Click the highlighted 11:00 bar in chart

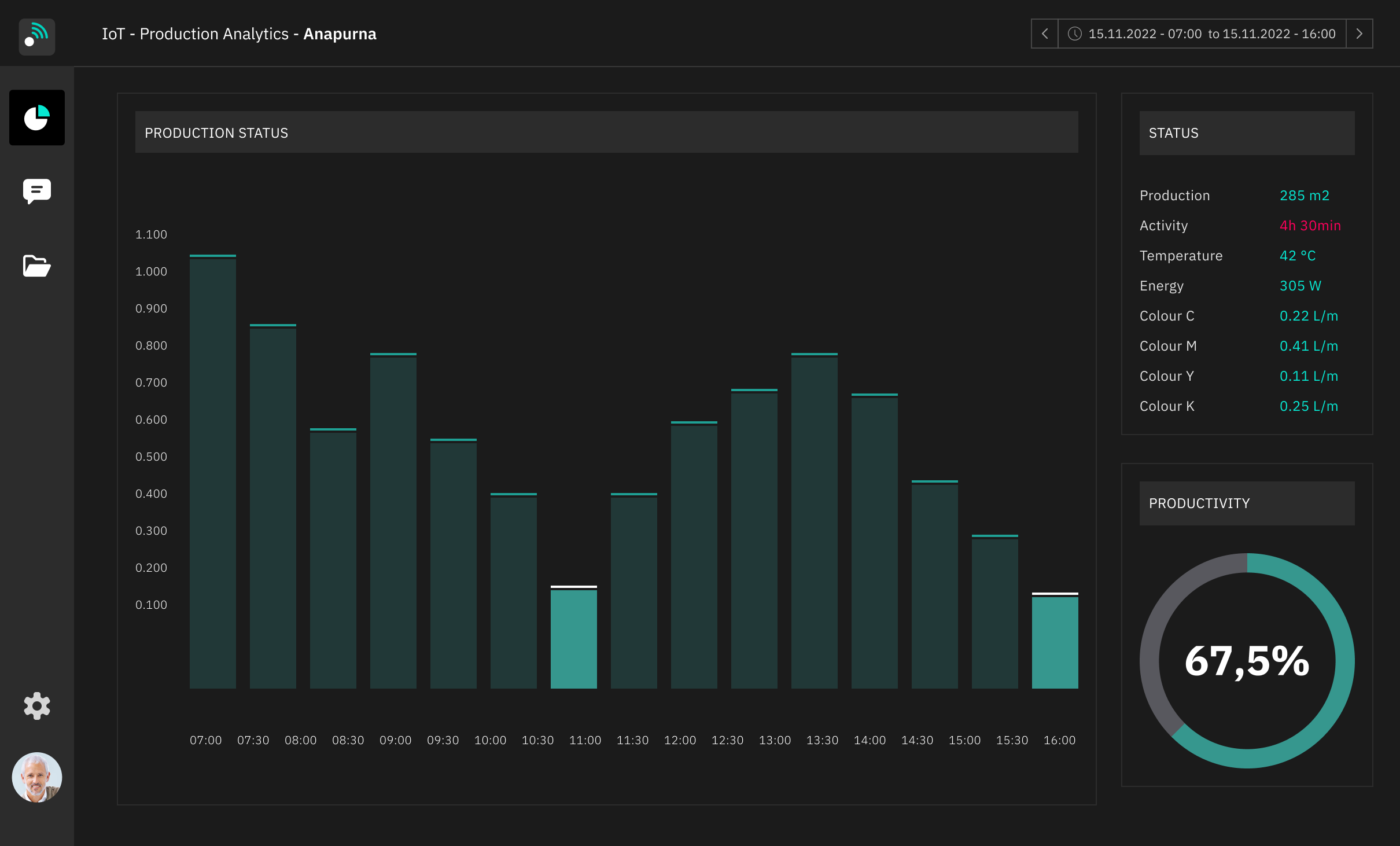coord(573,638)
